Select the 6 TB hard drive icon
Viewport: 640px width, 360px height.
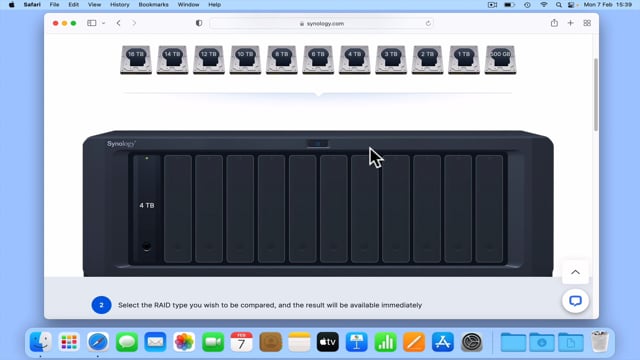click(318, 60)
